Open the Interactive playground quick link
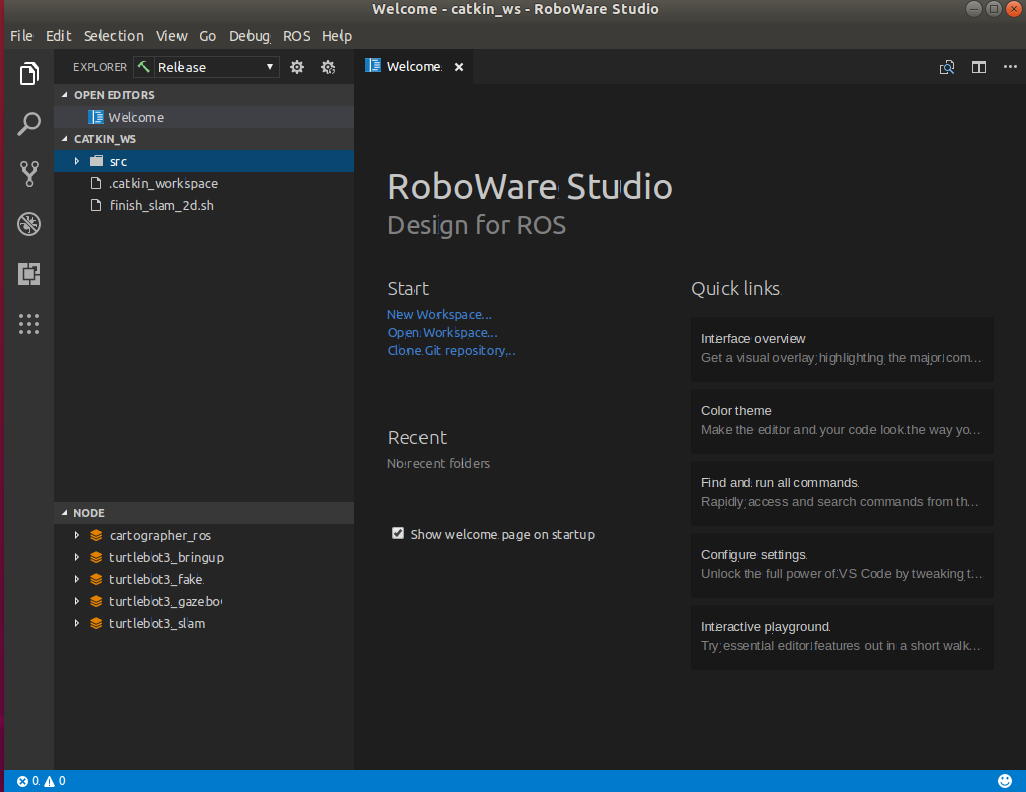This screenshot has width=1026, height=792. [842, 637]
